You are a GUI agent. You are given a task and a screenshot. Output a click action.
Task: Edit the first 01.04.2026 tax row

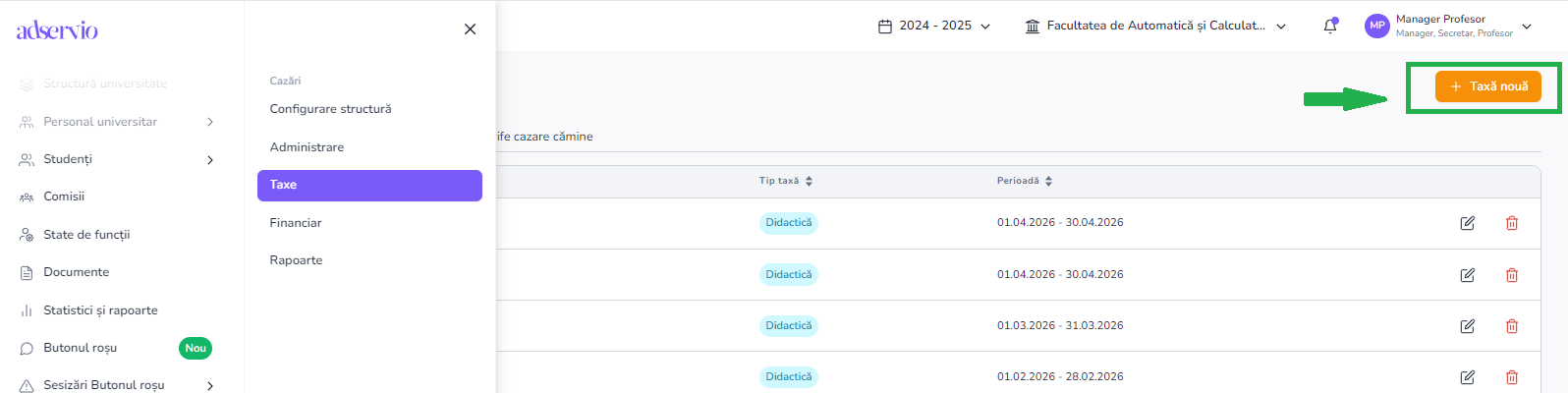click(1467, 223)
